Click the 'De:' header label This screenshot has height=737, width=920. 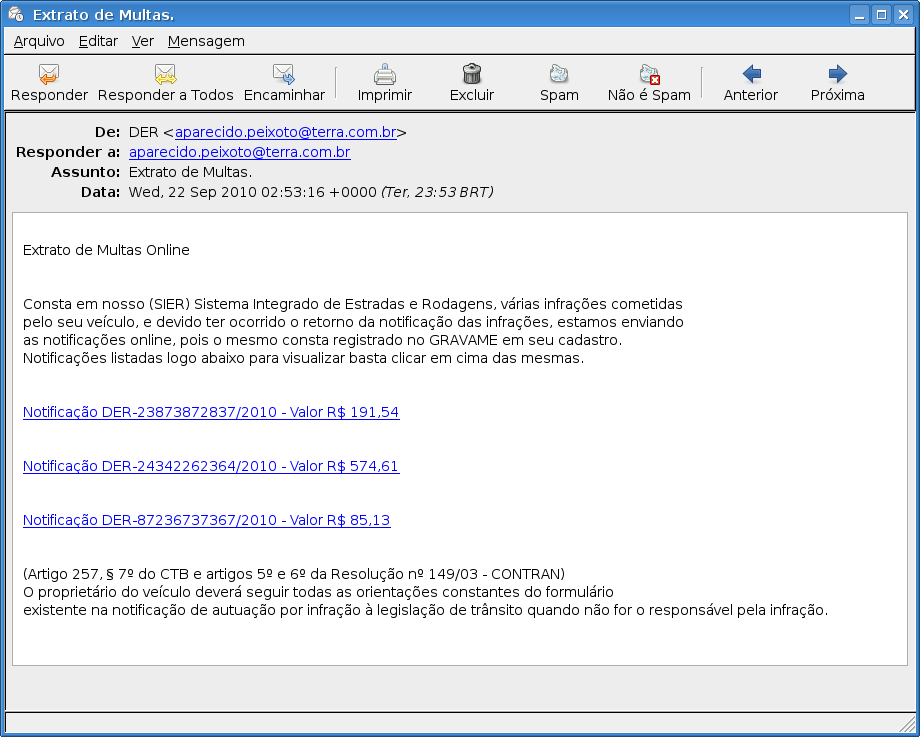point(107,133)
